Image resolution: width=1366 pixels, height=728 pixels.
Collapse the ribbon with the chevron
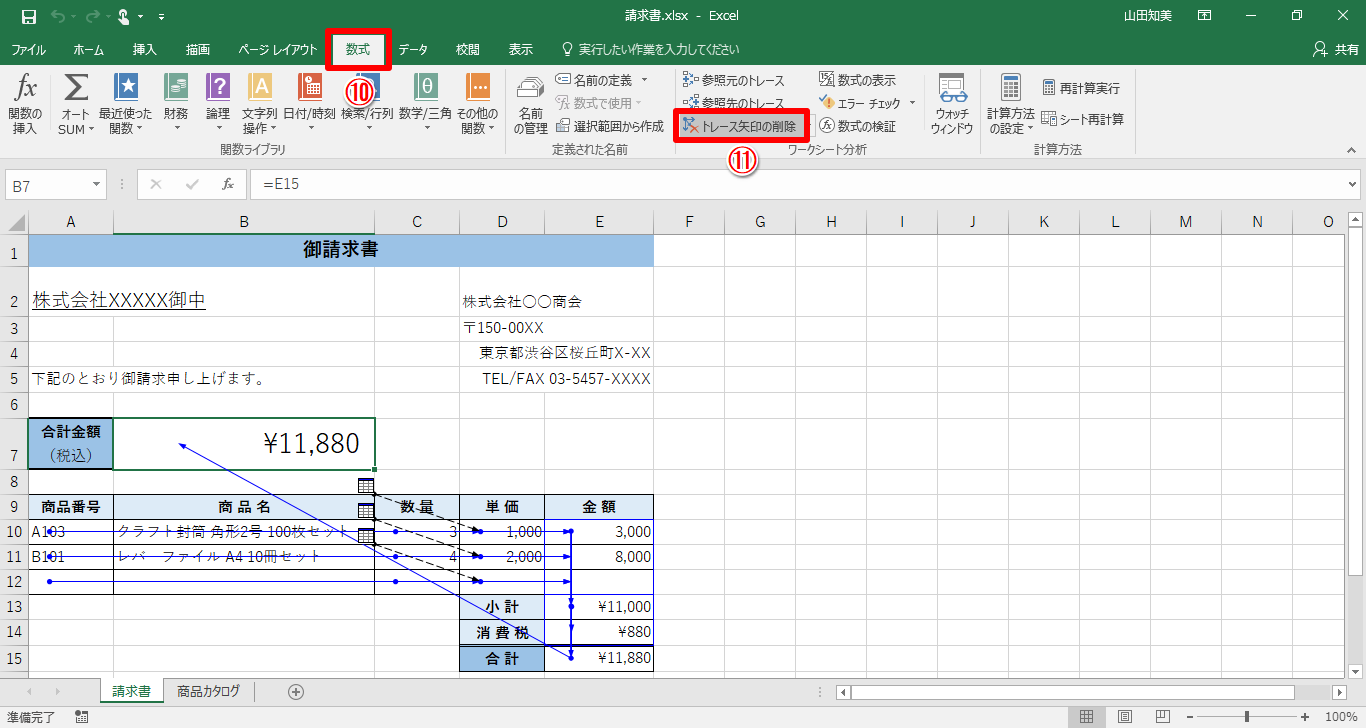pyautogui.click(x=1350, y=150)
